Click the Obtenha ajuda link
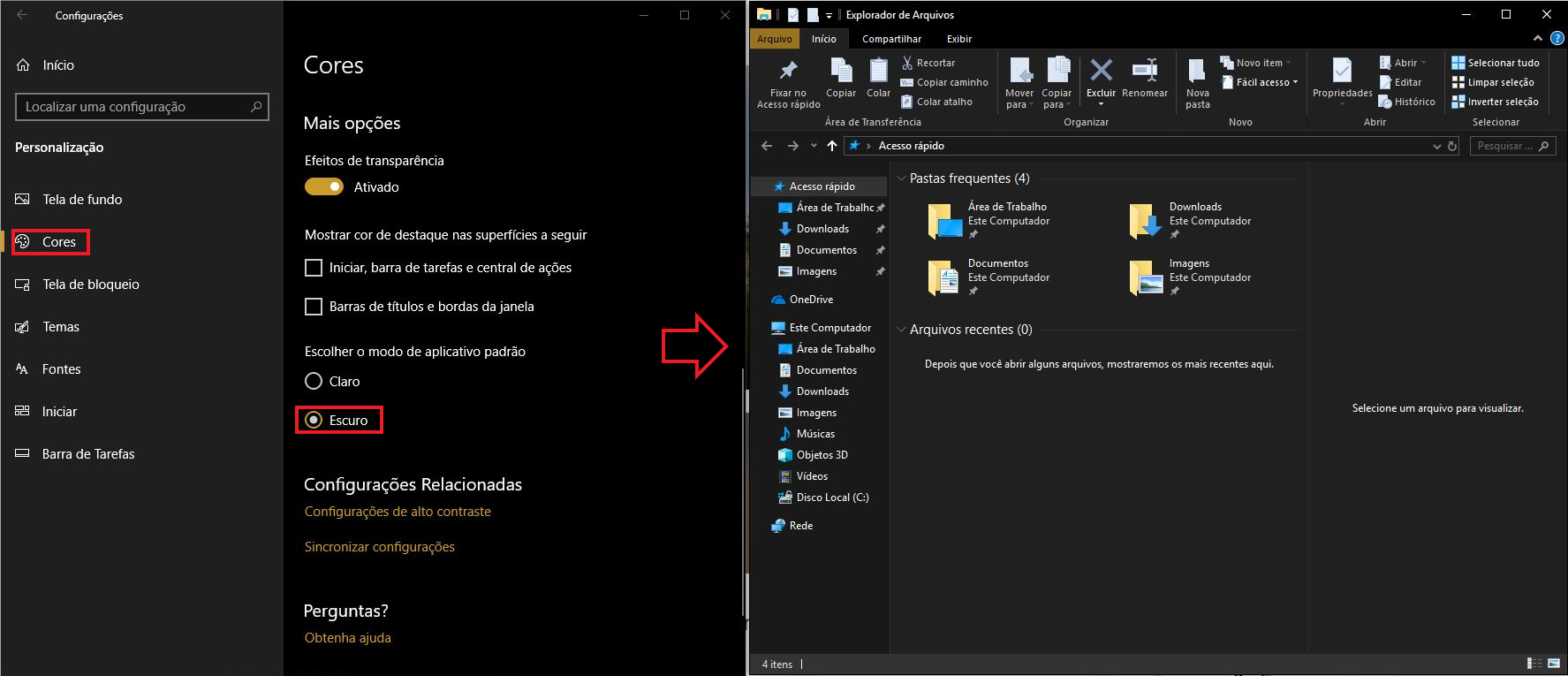1568x676 pixels. (347, 638)
